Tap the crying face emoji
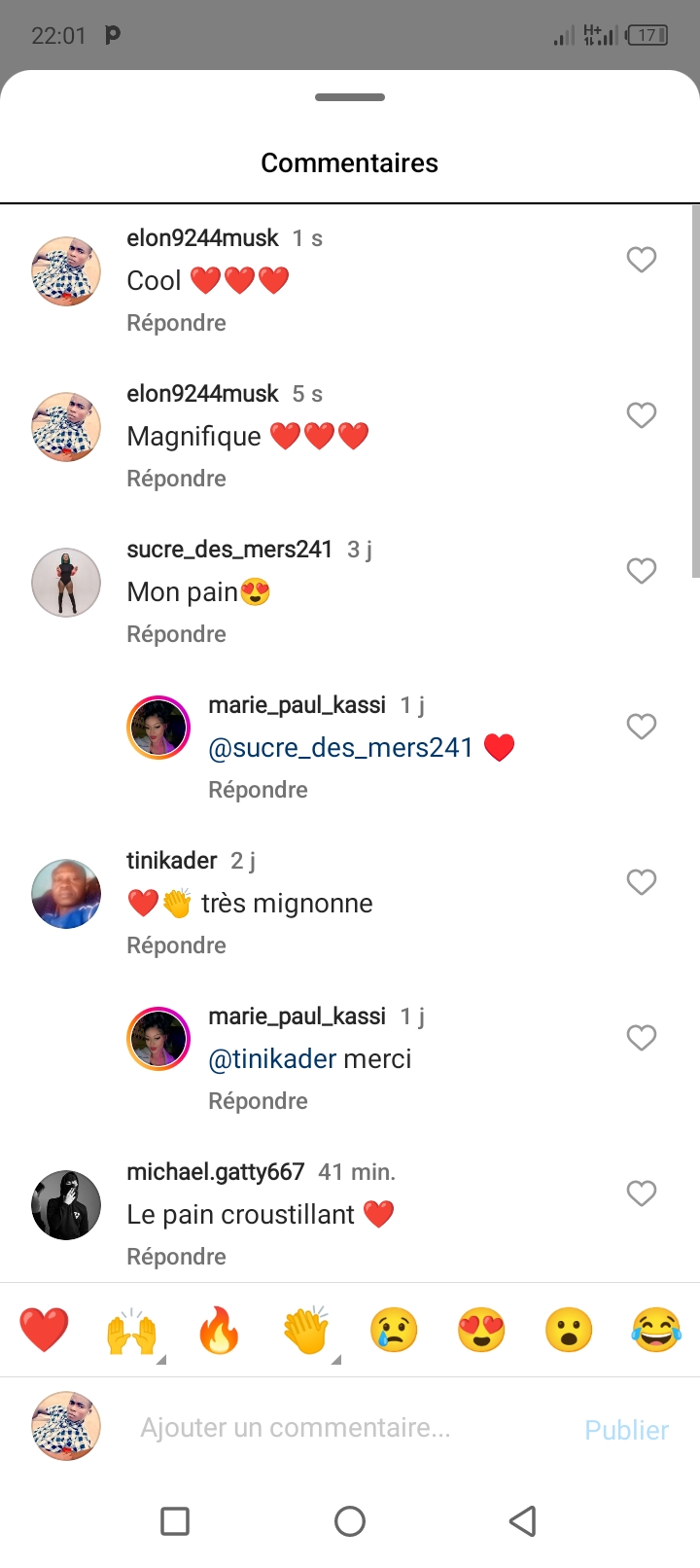The height and width of the screenshot is (1568, 700). (x=394, y=1330)
